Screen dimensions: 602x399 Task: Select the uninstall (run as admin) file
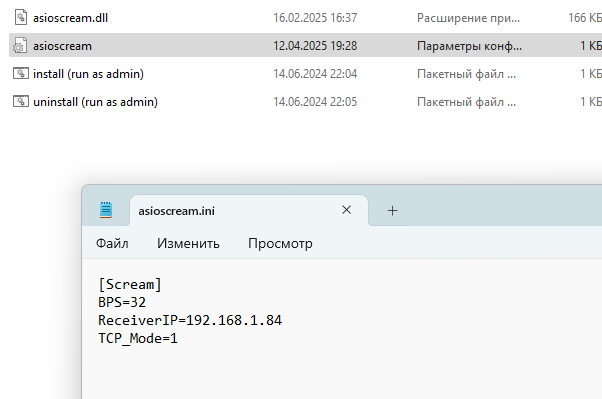tap(95, 102)
